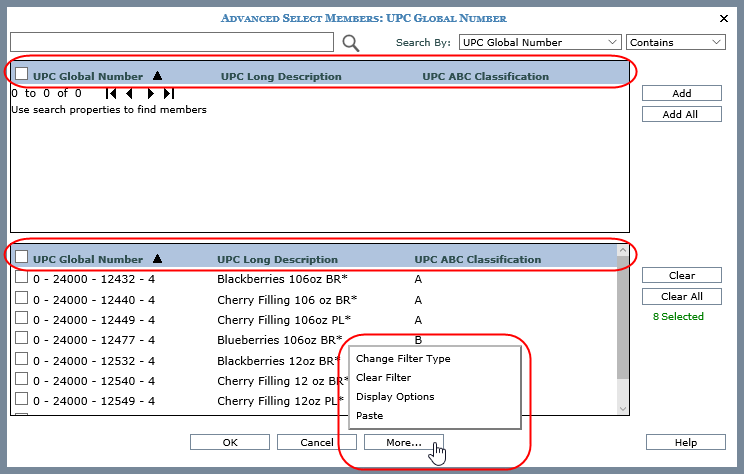
Task: Click into the search text field
Action: coord(172,42)
